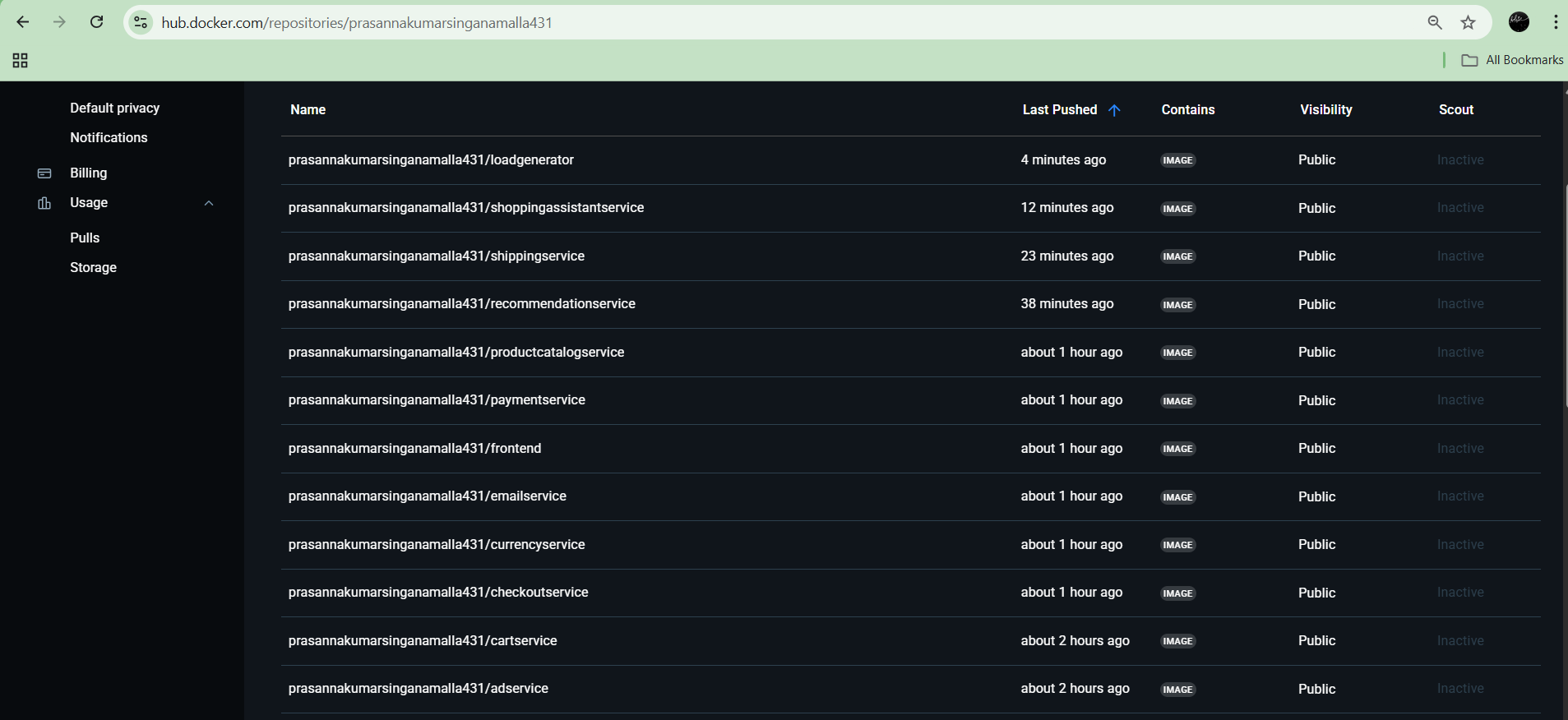This screenshot has height=720, width=1568.
Task: Select Storage in the sidebar
Action: (x=93, y=267)
